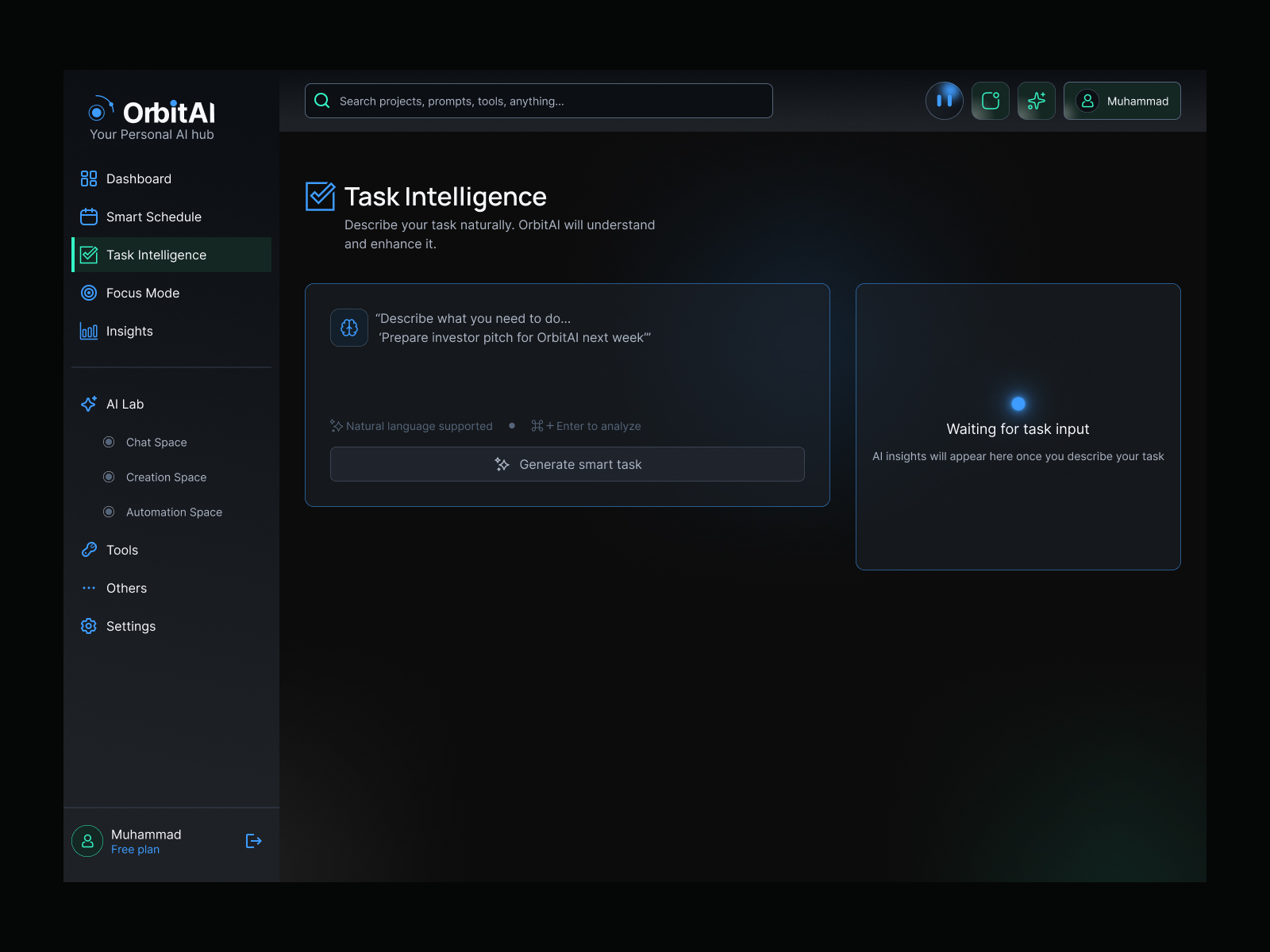Open the Tools section in the sidebar
The image size is (1270, 952).
pyautogui.click(x=122, y=550)
